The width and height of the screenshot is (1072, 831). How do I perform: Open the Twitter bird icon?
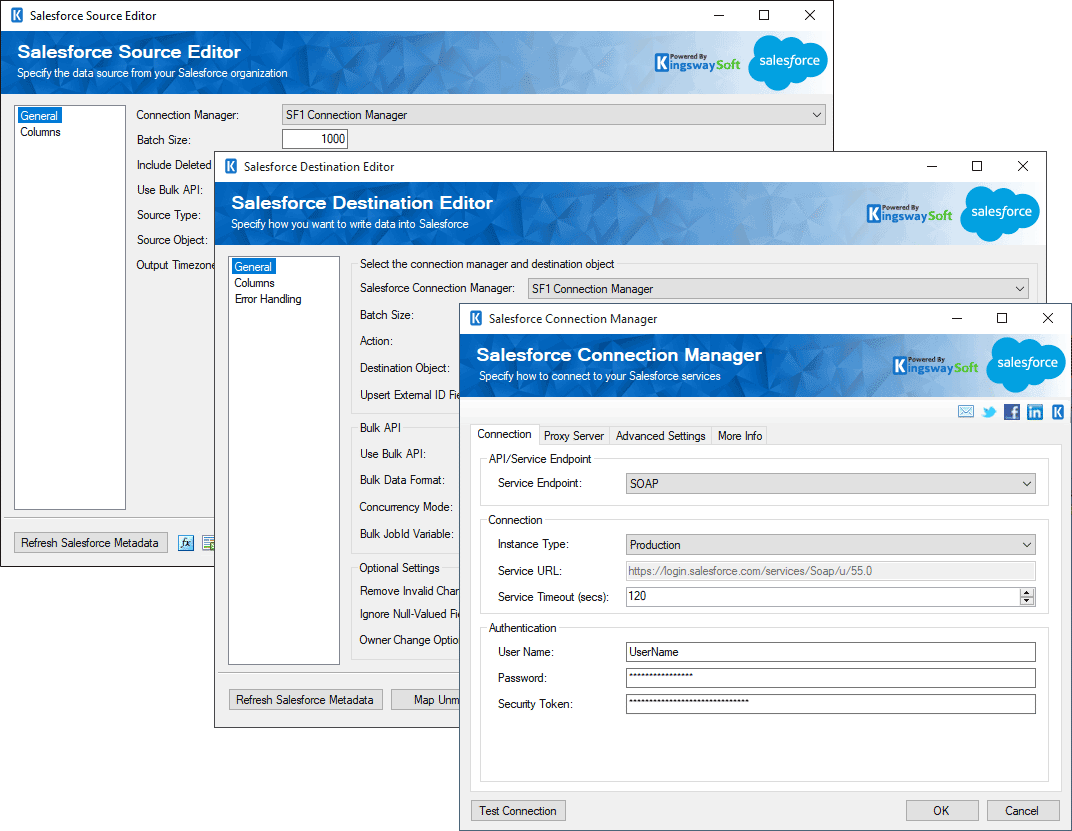coord(989,411)
